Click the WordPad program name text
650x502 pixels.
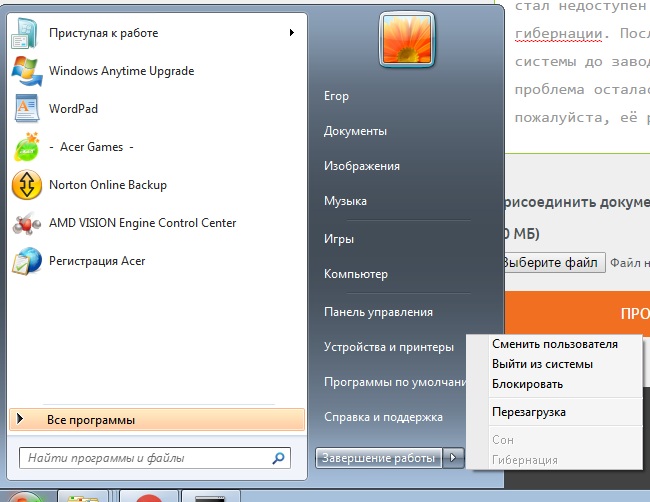(73, 109)
